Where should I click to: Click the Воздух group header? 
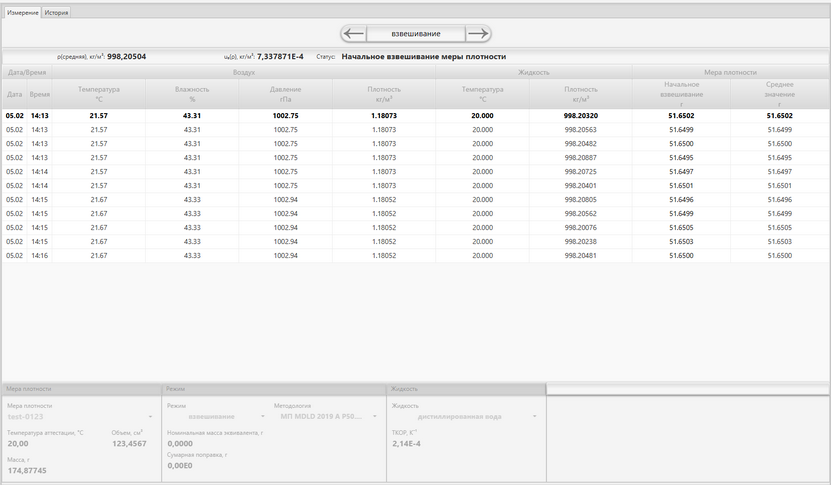click(244, 72)
